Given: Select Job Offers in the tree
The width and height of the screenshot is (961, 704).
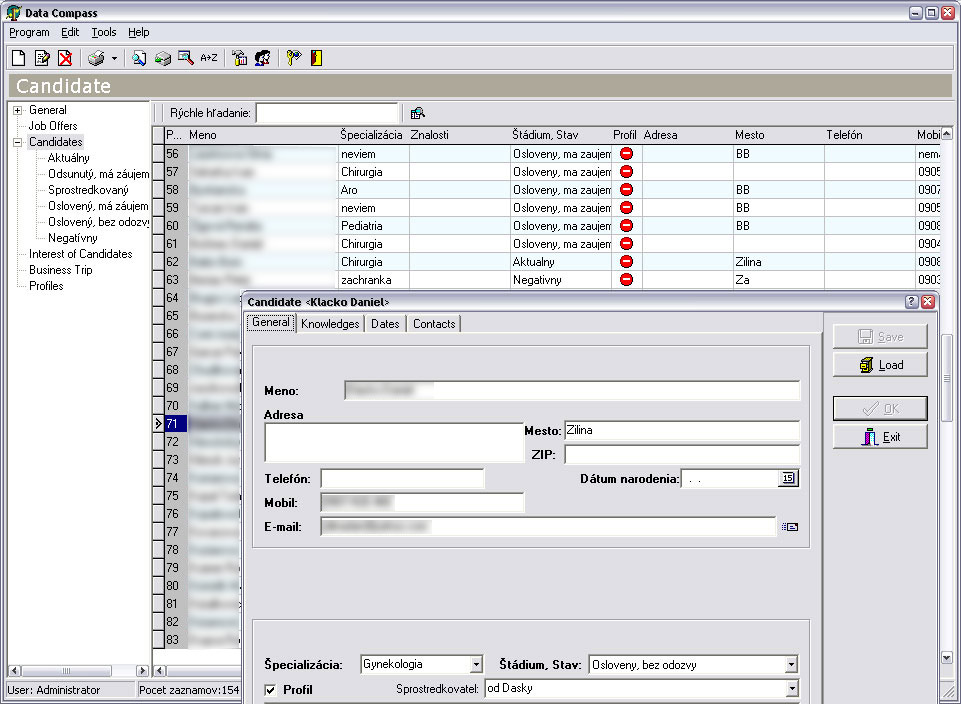Looking at the screenshot, I should (53, 126).
